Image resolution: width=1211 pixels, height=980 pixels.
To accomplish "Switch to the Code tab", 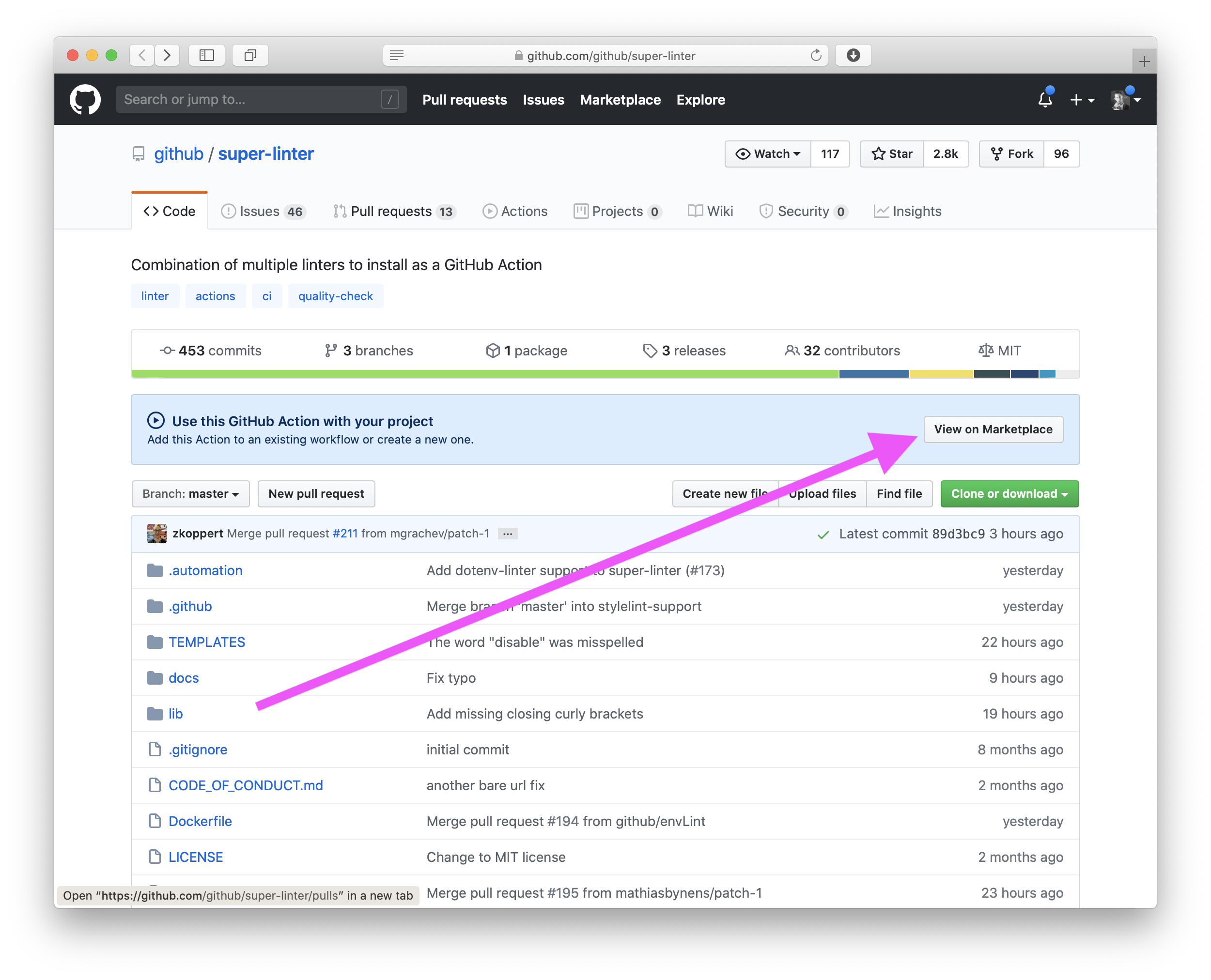I will click(x=170, y=211).
